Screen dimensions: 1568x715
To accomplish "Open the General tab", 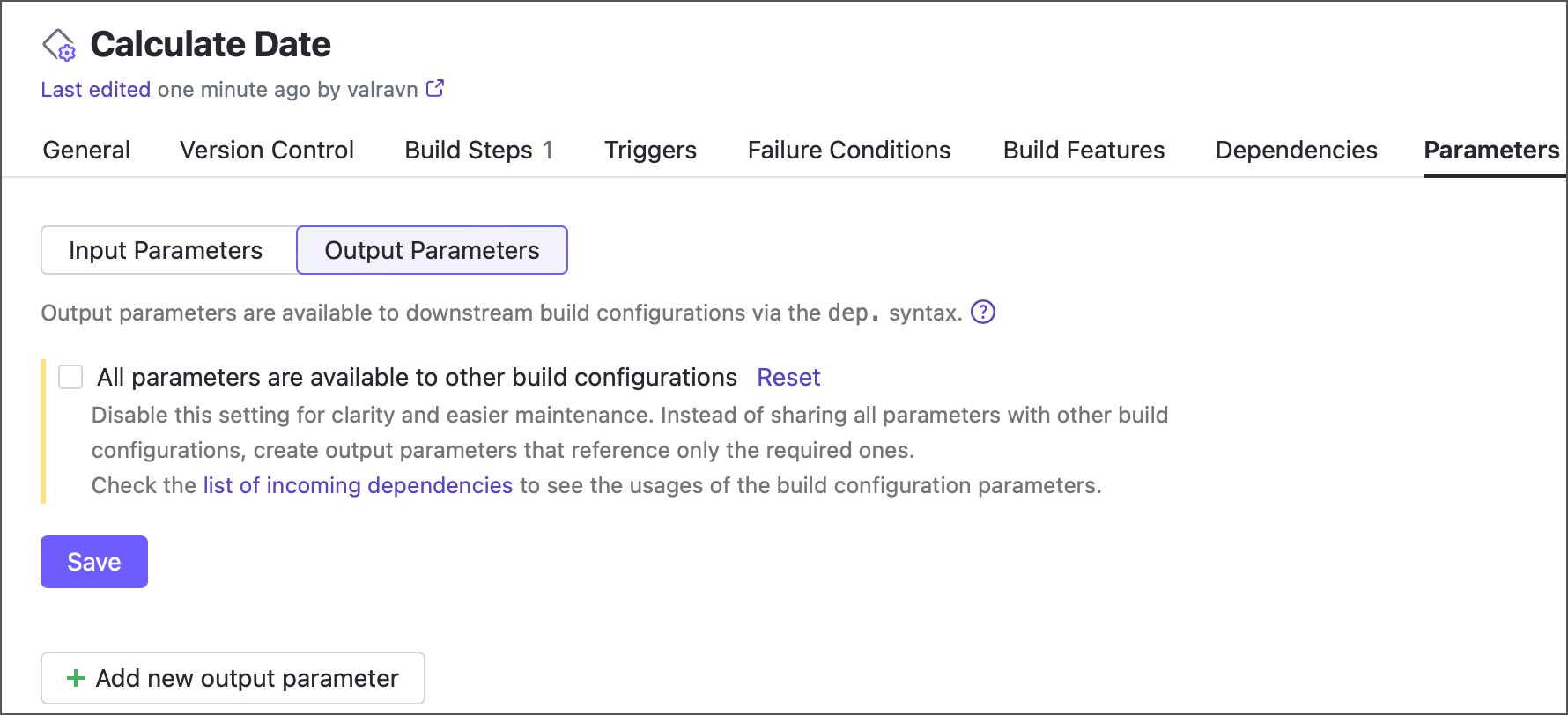I will [x=86, y=151].
